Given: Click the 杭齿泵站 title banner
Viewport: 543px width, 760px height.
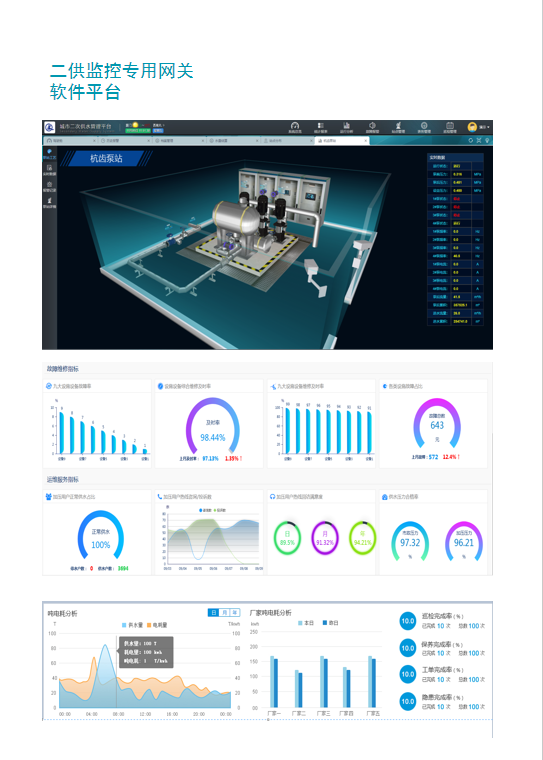Looking at the screenshot, I should pos(106,158).
